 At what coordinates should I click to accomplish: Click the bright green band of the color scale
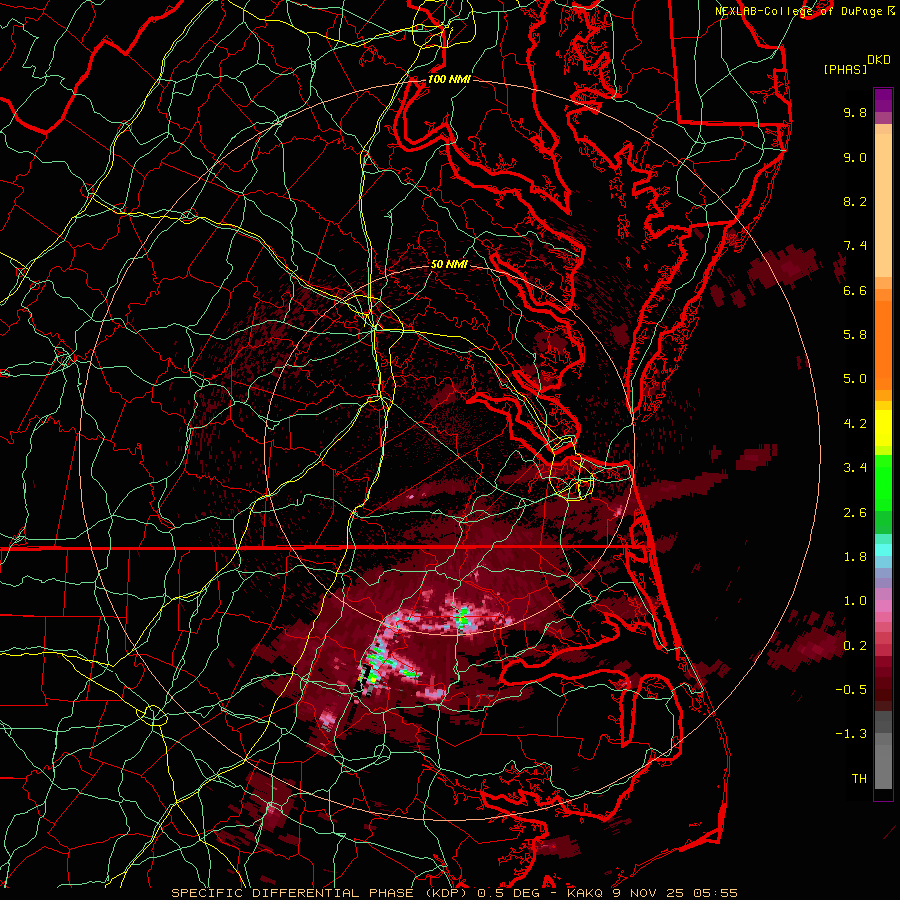(x=883, y=481)
